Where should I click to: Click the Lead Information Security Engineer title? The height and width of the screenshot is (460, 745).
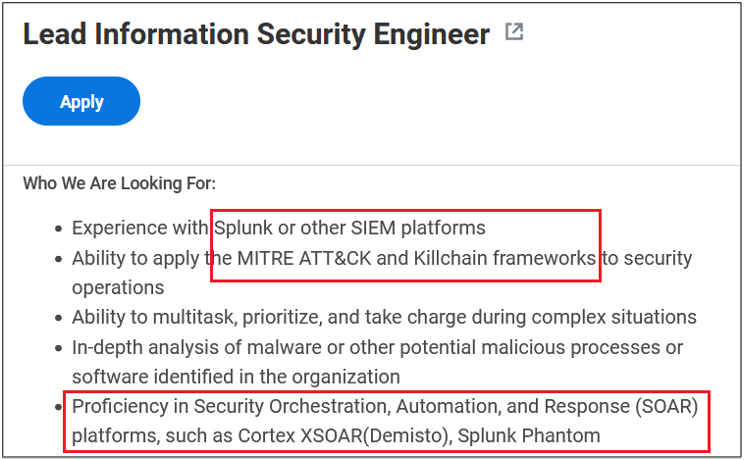click(x=257, y=34)
